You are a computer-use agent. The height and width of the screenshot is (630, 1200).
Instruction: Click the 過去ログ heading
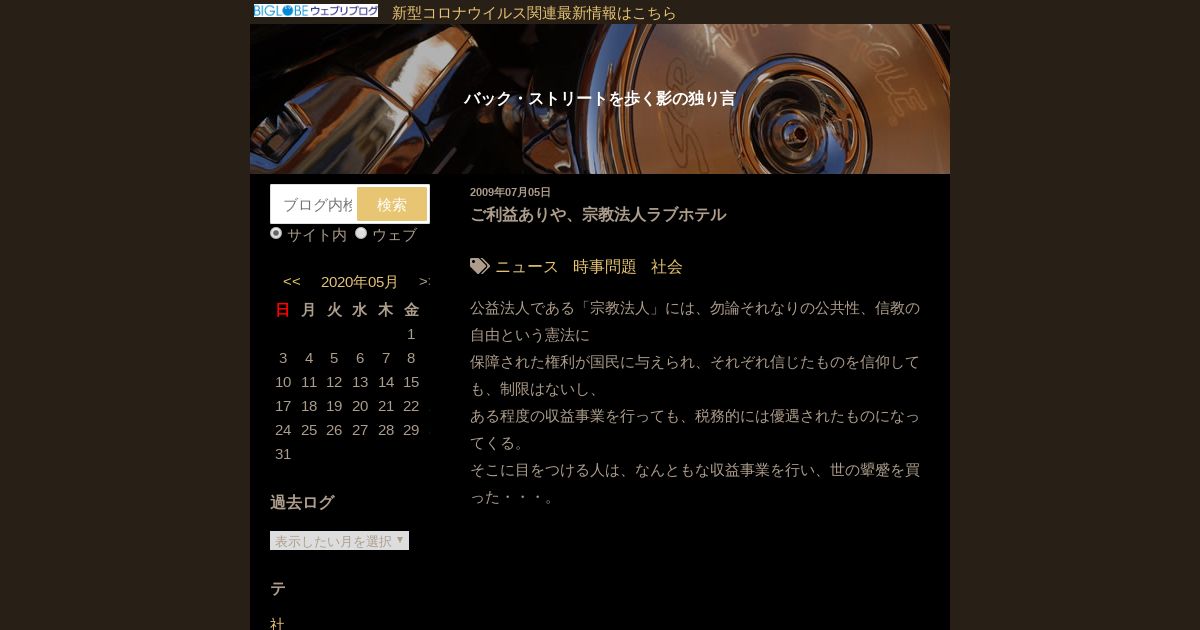tap(302, 502)
